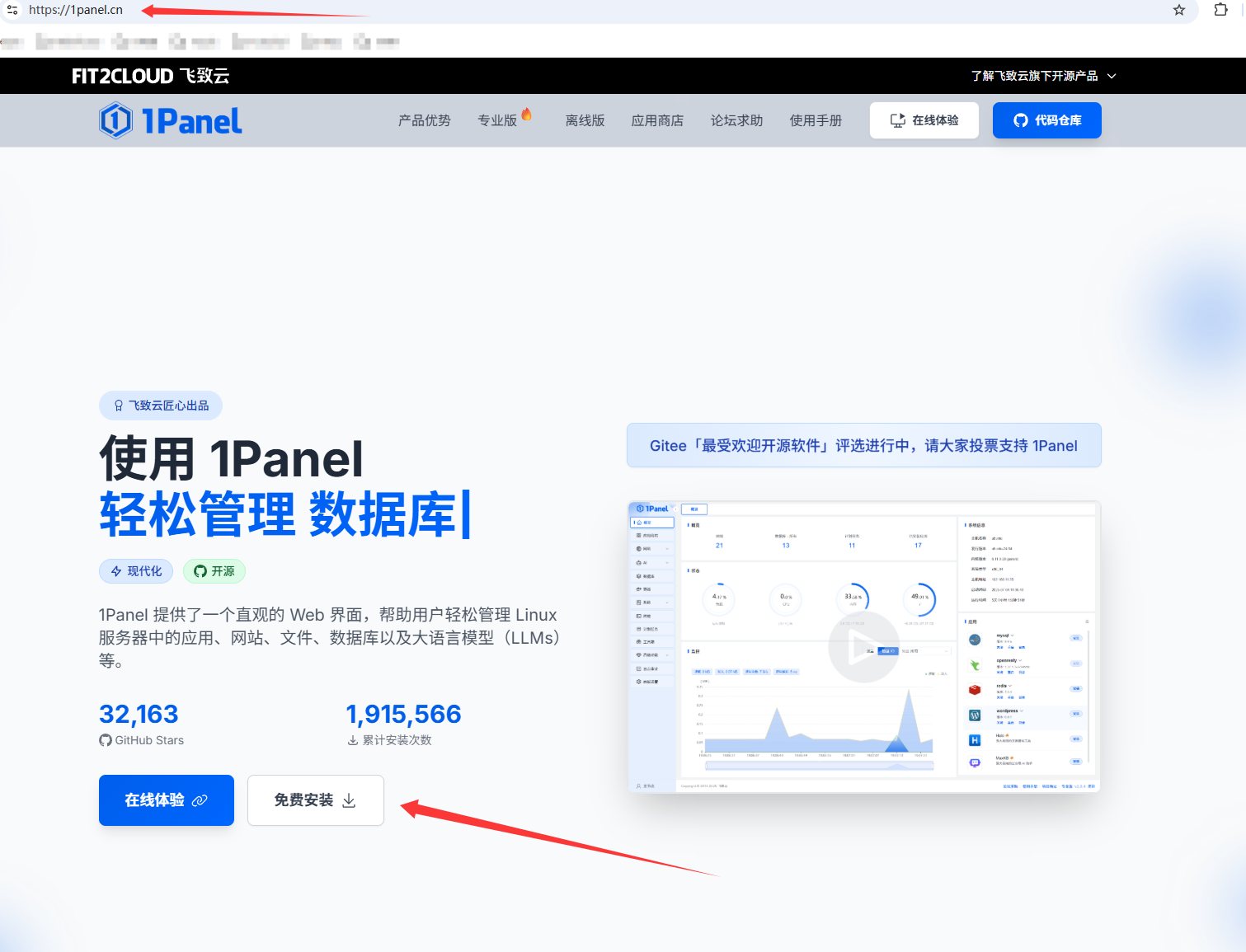Click the bookmark star icon in address bar
Image resolution: width=1246 pixels, height=952 pixels.
[x=1178, y=10]
